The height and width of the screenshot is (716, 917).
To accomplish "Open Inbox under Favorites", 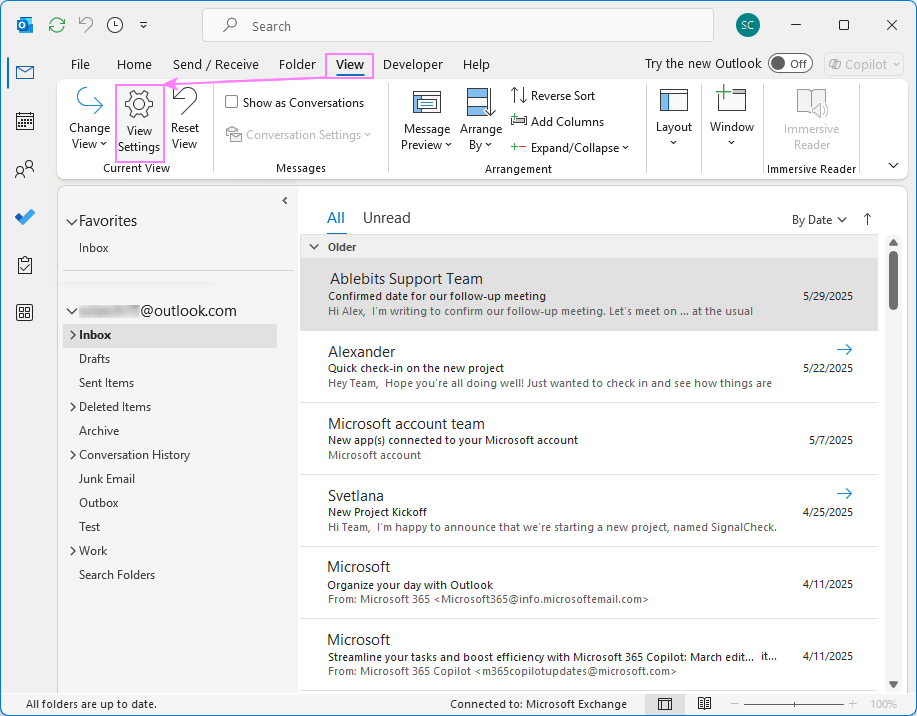I will pyautogui.click(x=94, y=248).
